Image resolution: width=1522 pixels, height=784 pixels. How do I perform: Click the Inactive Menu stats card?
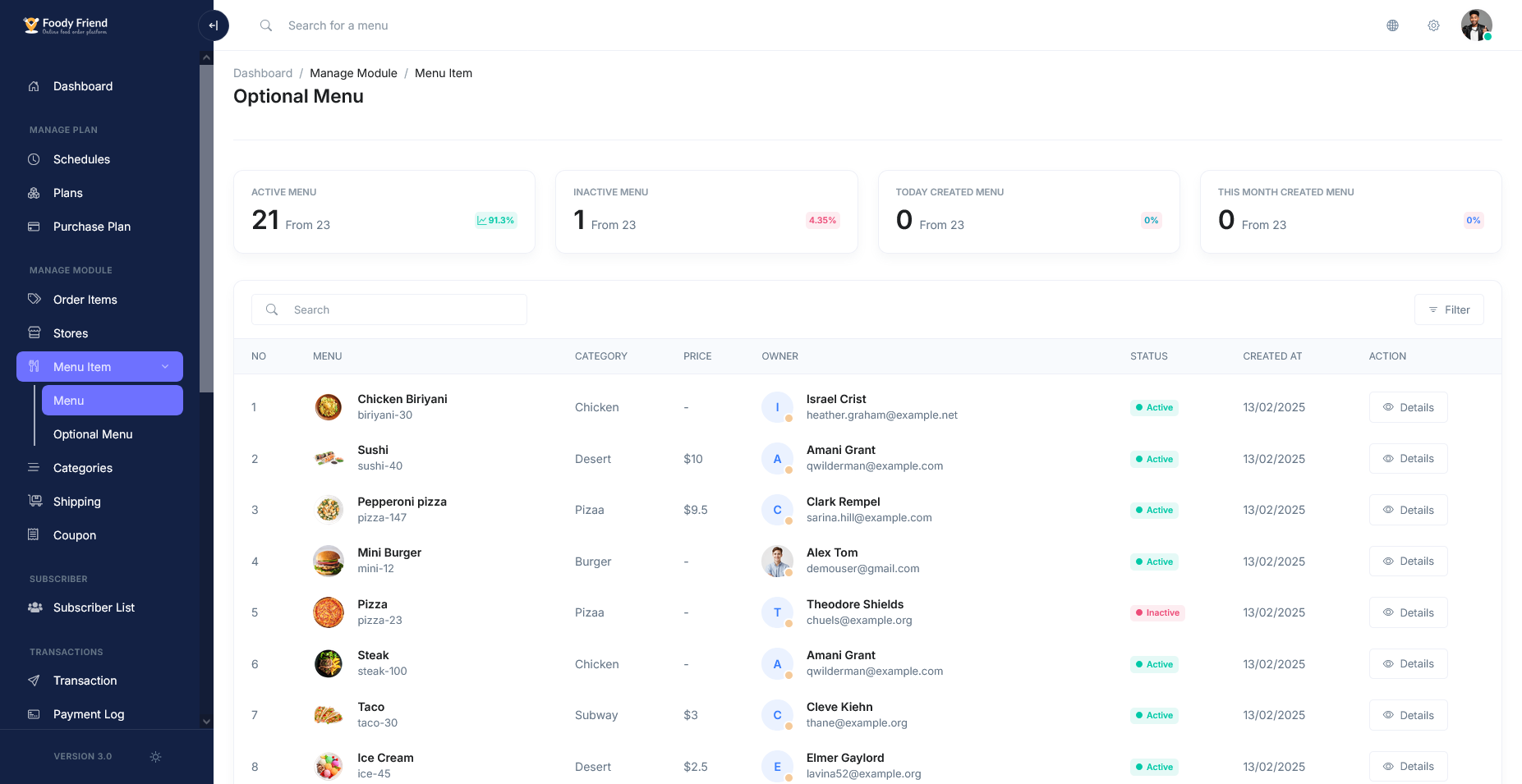[706, 212]
